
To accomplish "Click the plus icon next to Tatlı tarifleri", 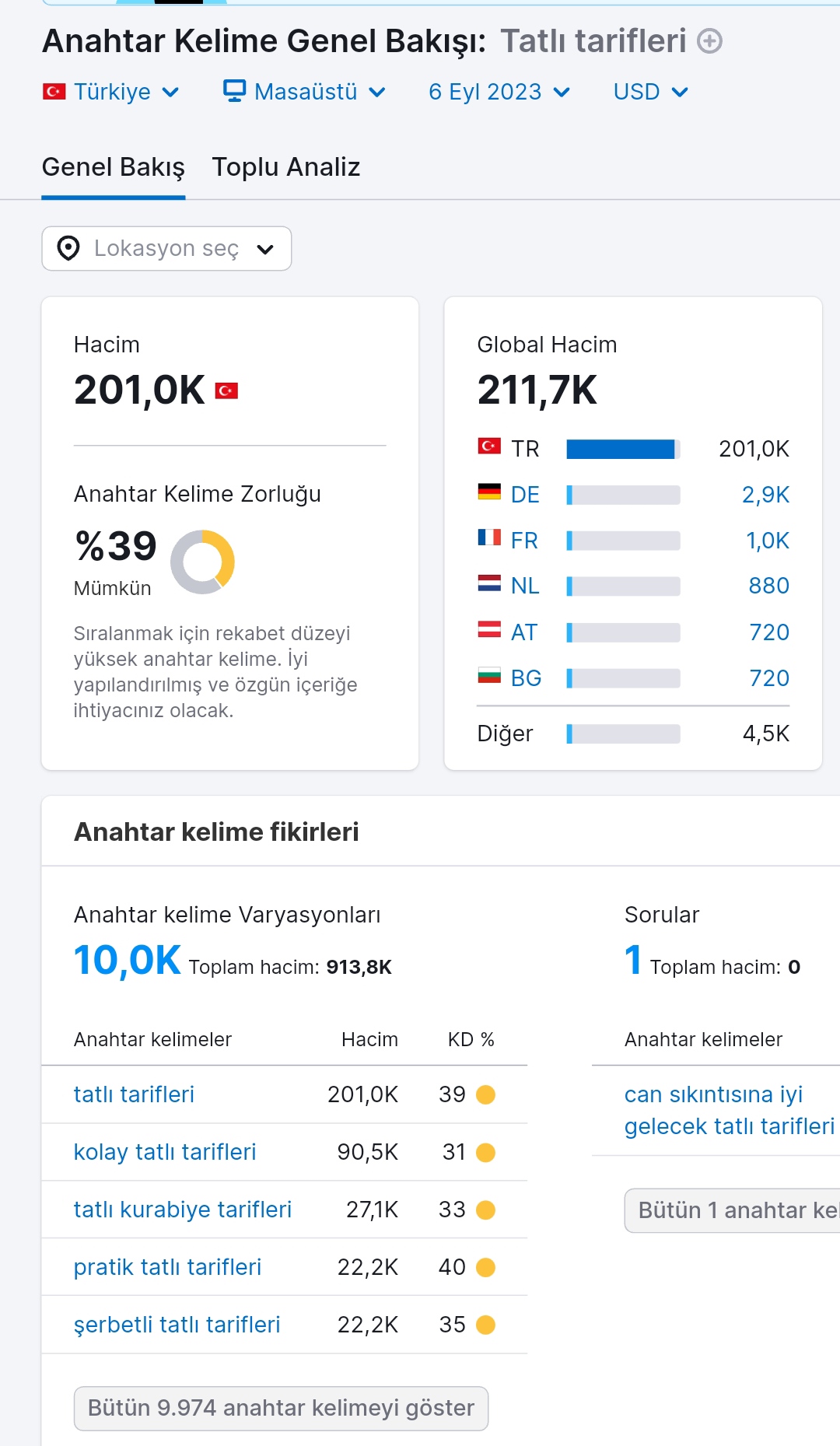I will pos(709,41).
